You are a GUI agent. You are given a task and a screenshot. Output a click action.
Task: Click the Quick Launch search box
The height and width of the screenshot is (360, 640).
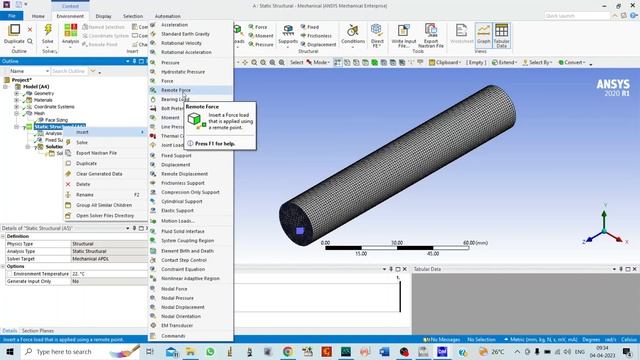(x=577, y=16)
